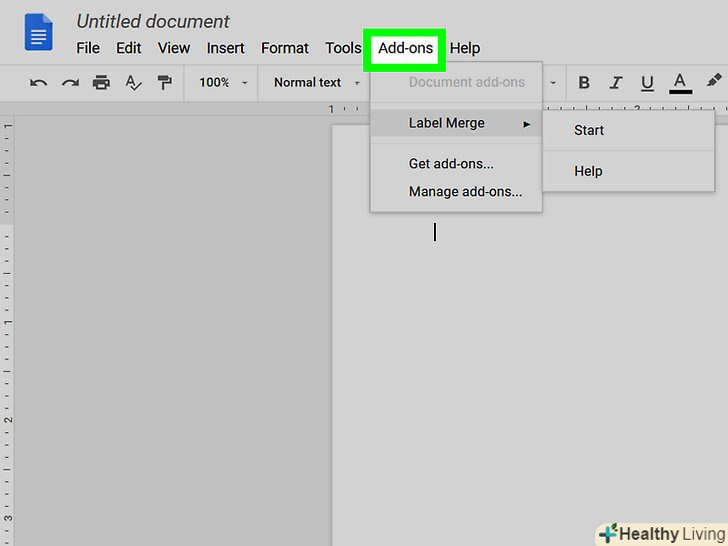Click the Redo arrow icon
Viewport: 728px width, 546px height.
[70, 83]
